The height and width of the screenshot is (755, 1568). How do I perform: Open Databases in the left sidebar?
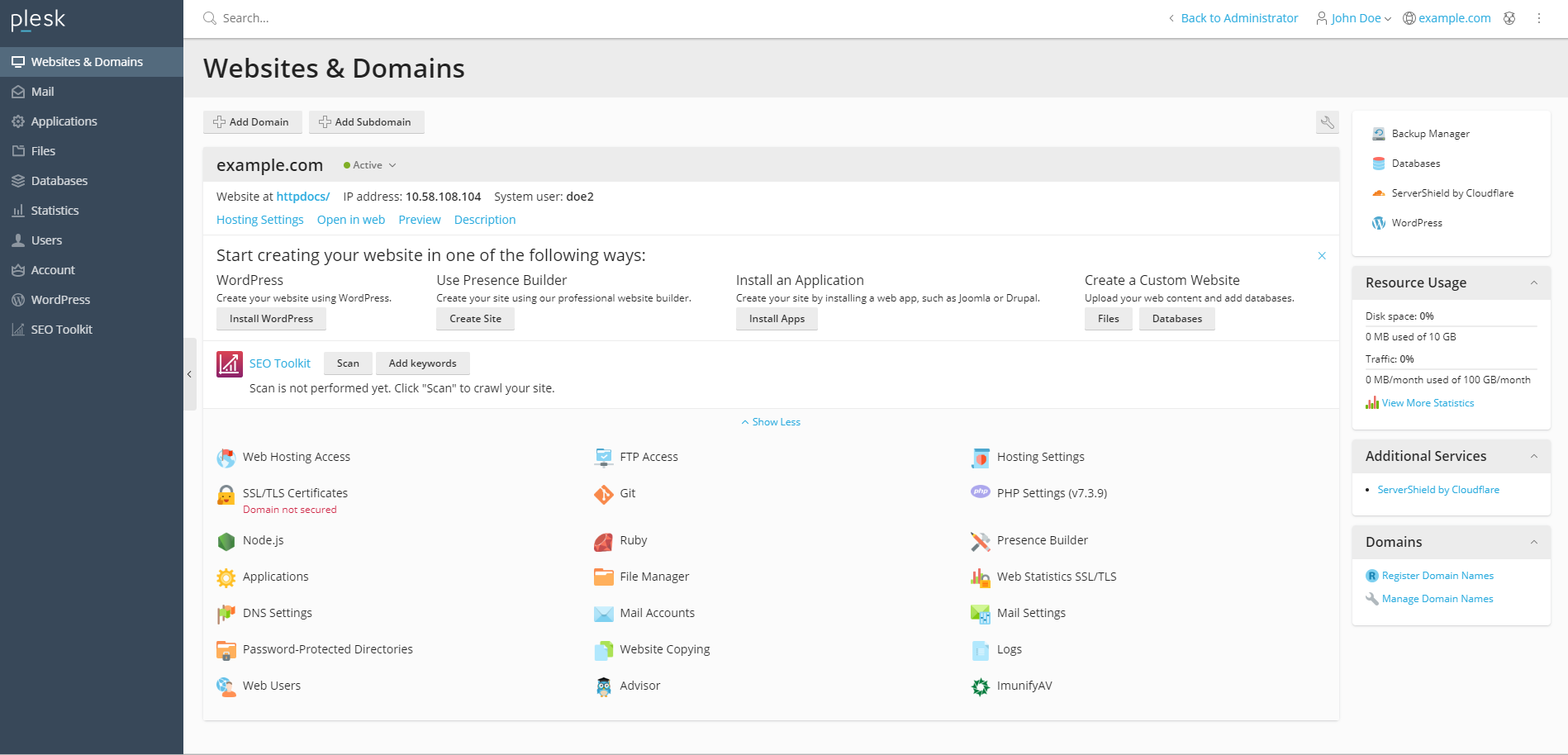59,181
